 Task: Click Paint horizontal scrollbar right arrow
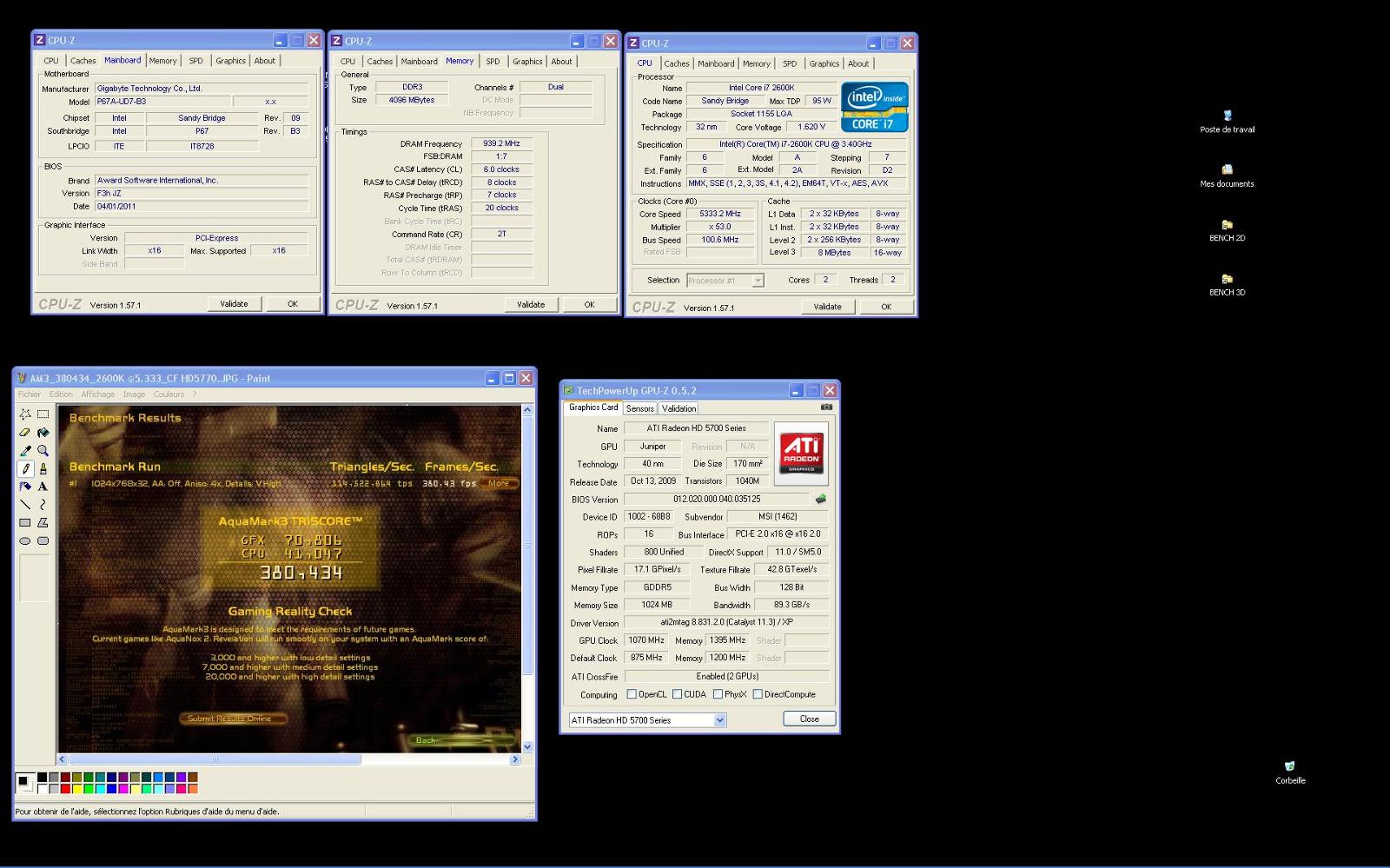coord(514,759)
